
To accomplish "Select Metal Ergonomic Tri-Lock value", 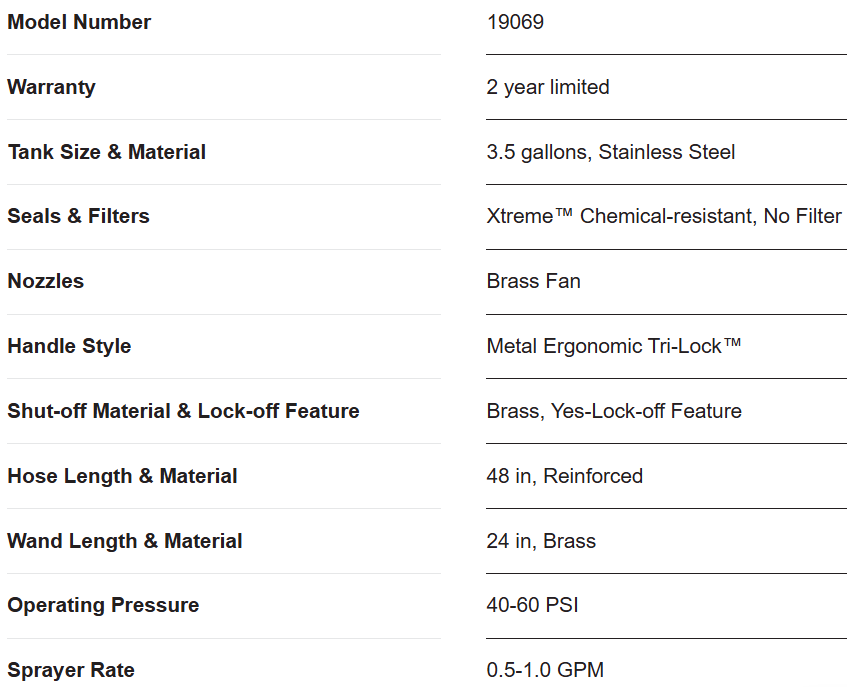I will (x=614, y=346).
